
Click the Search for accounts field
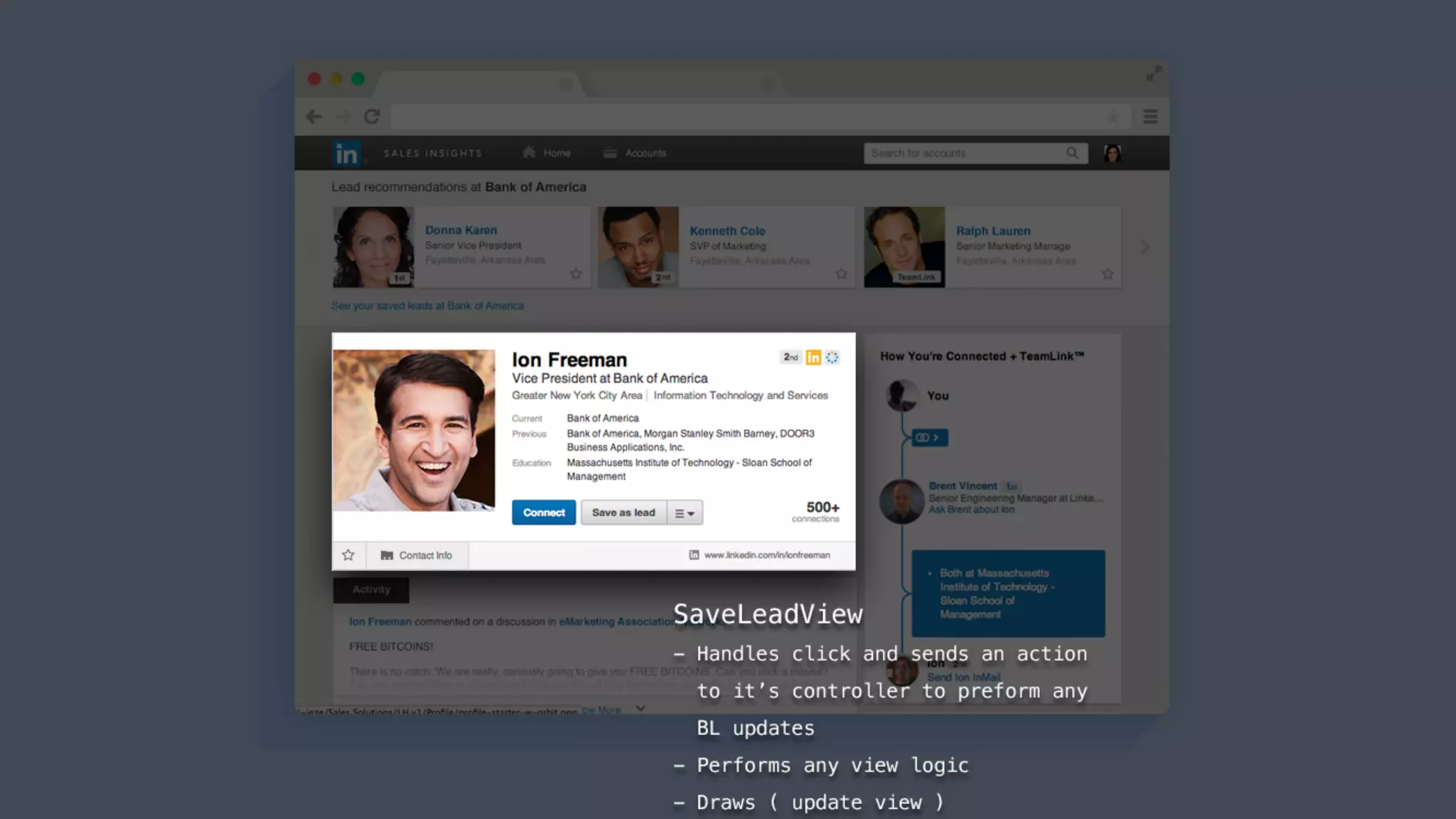(963, 153)
